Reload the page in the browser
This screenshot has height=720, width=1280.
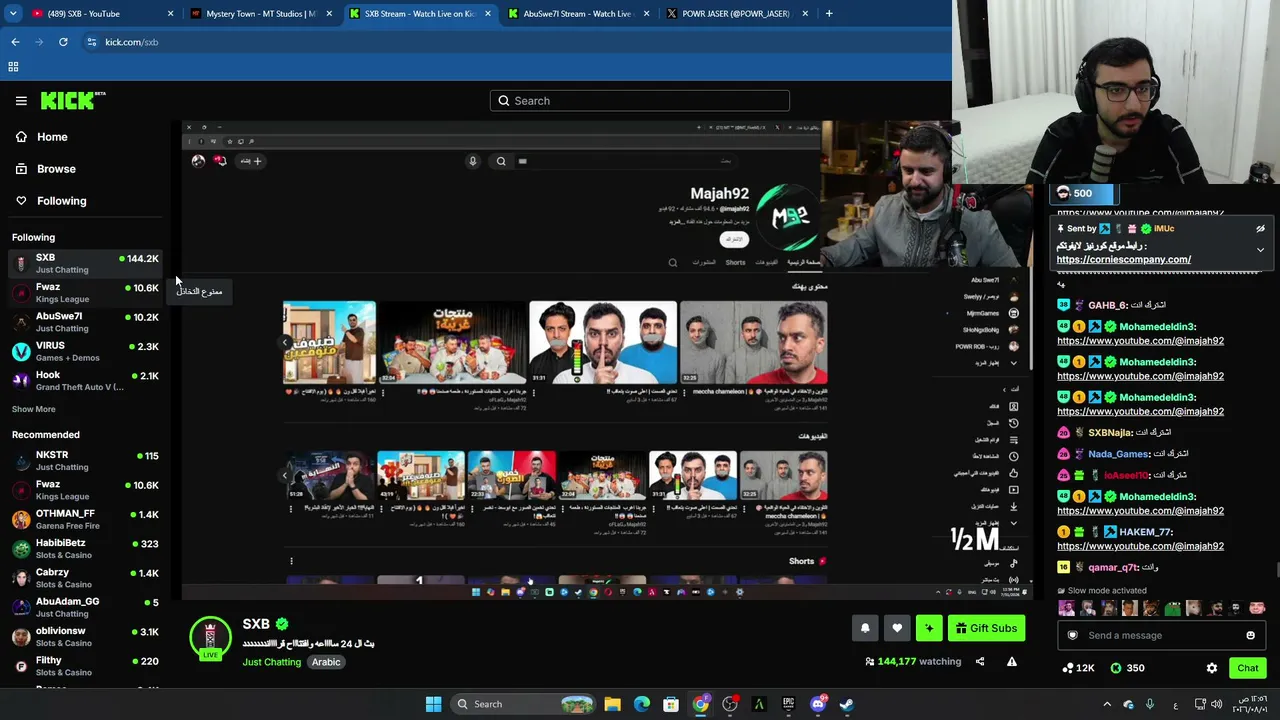tap(63, 42)
